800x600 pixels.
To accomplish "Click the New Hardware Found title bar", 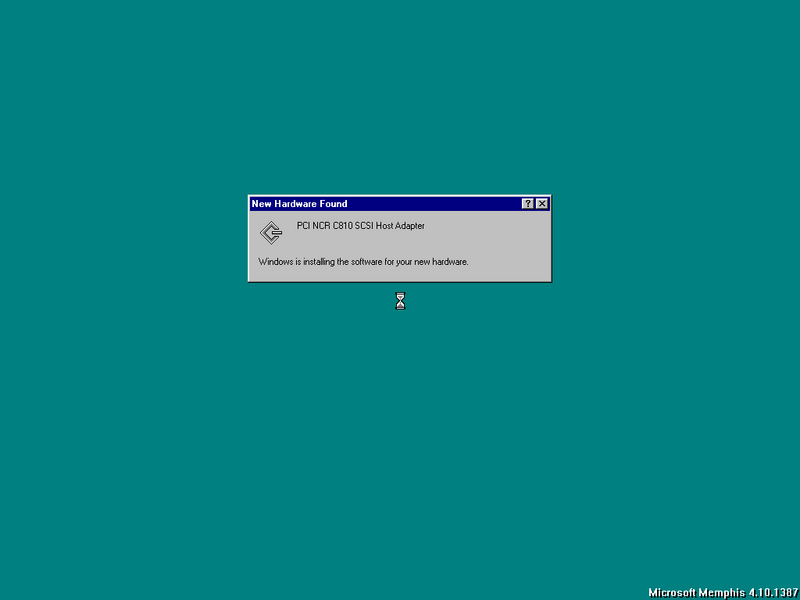I will pyautogui.click(x=399, y=204).
